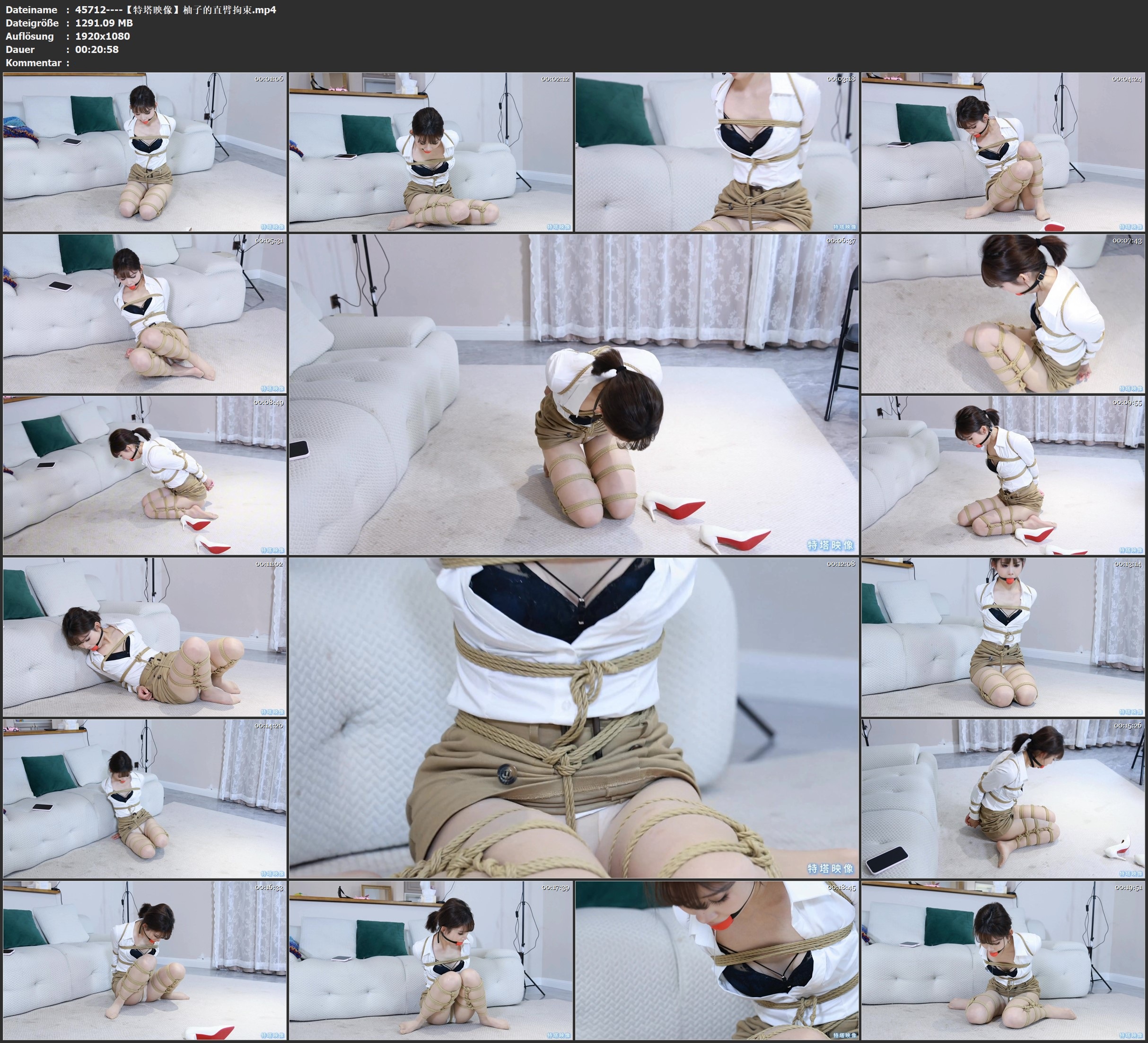The height and width of the screenshot is (1043, 1148).
Task: Click the 00:14:20 thumbnail
Action: [145, 798]
